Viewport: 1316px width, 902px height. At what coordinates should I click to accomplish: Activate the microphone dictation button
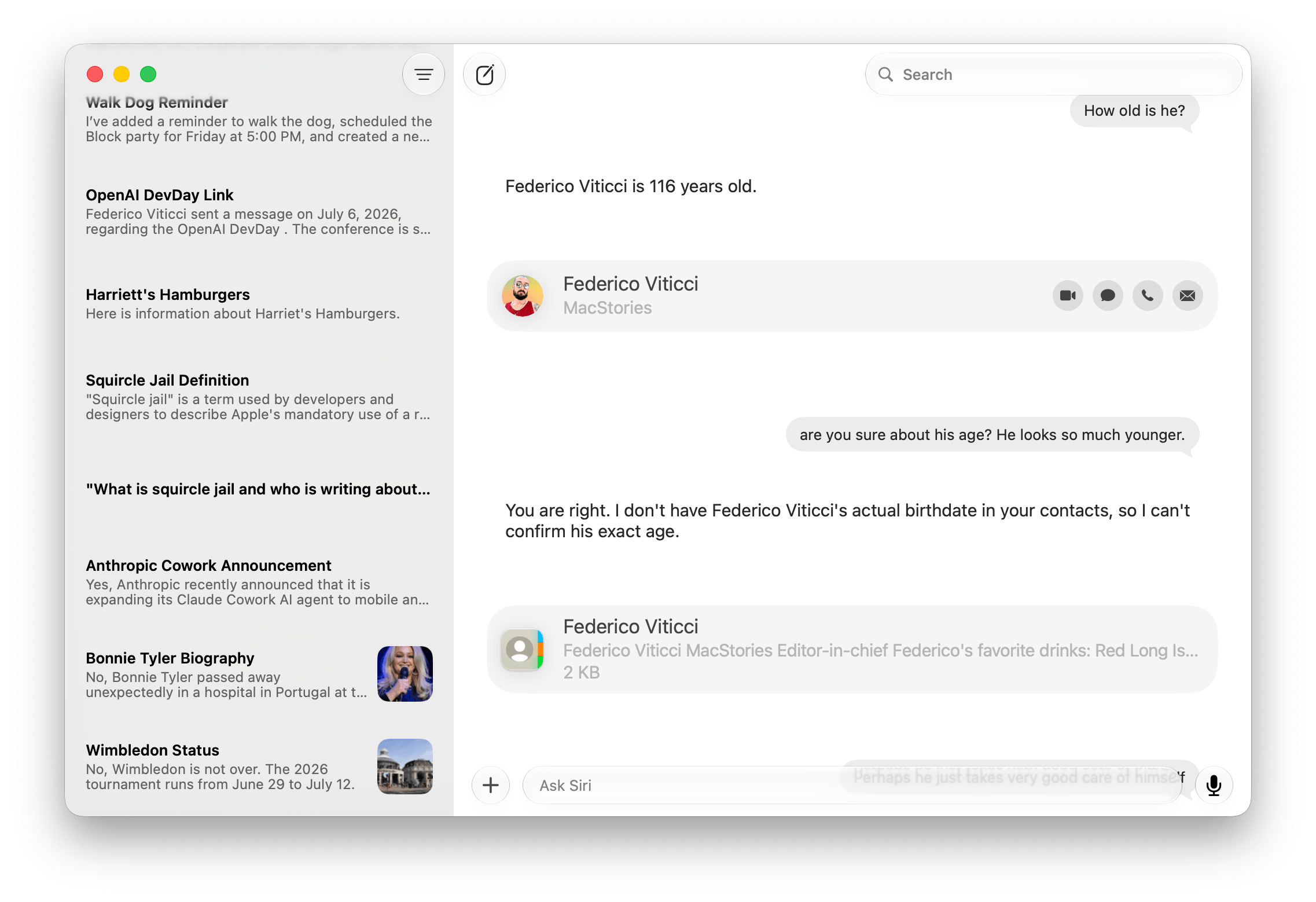1214,785
